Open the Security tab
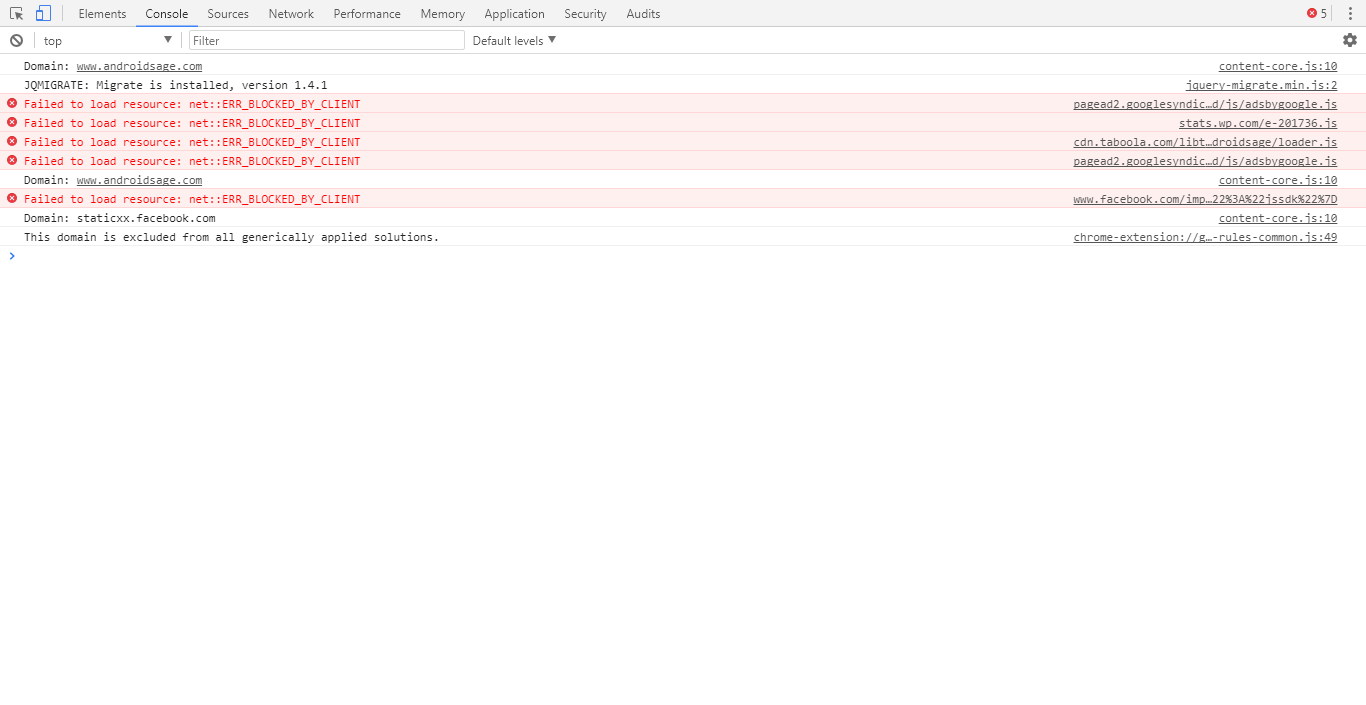1366x705 pixels. click(585, 13)
